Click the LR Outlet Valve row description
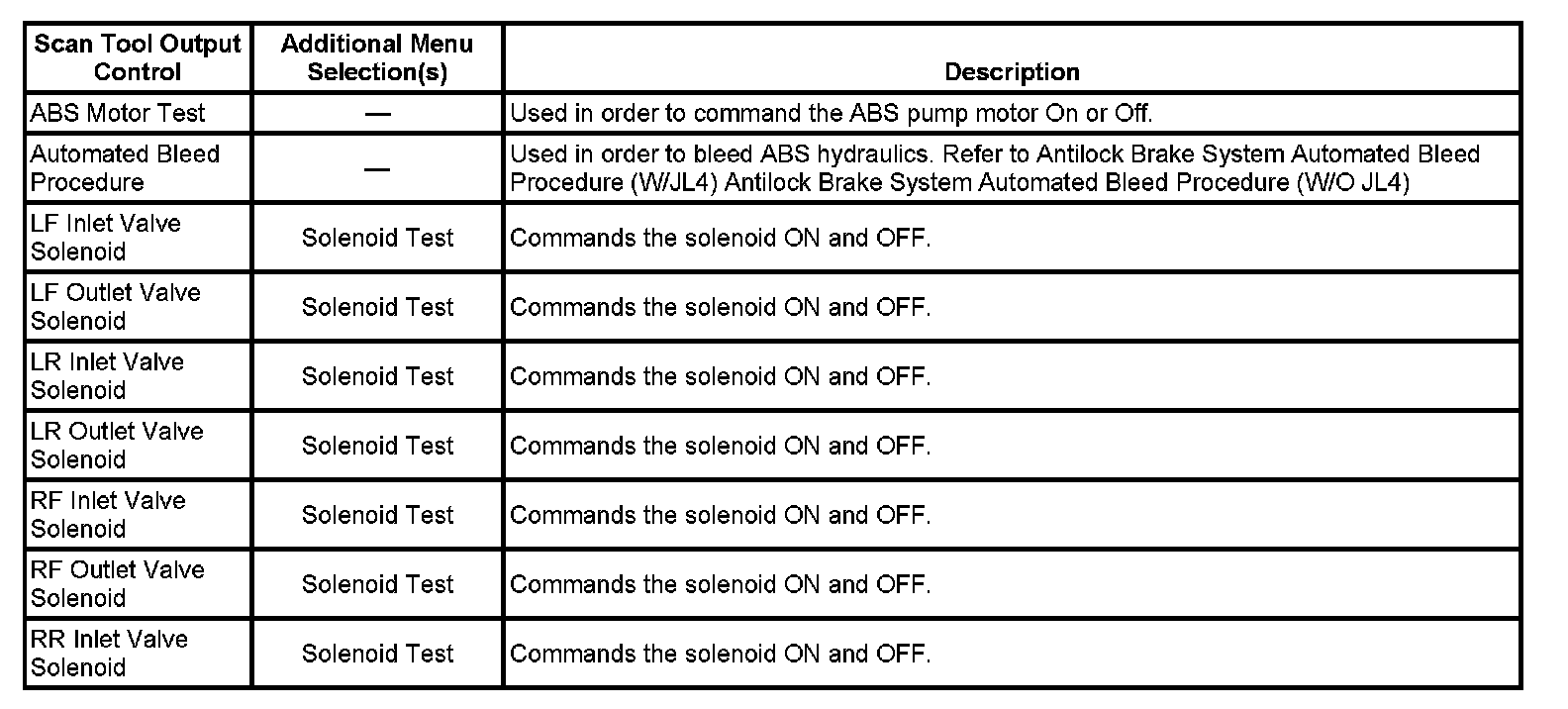The height and width of the screenshot is (709, 1568). (x=720, y=446)
